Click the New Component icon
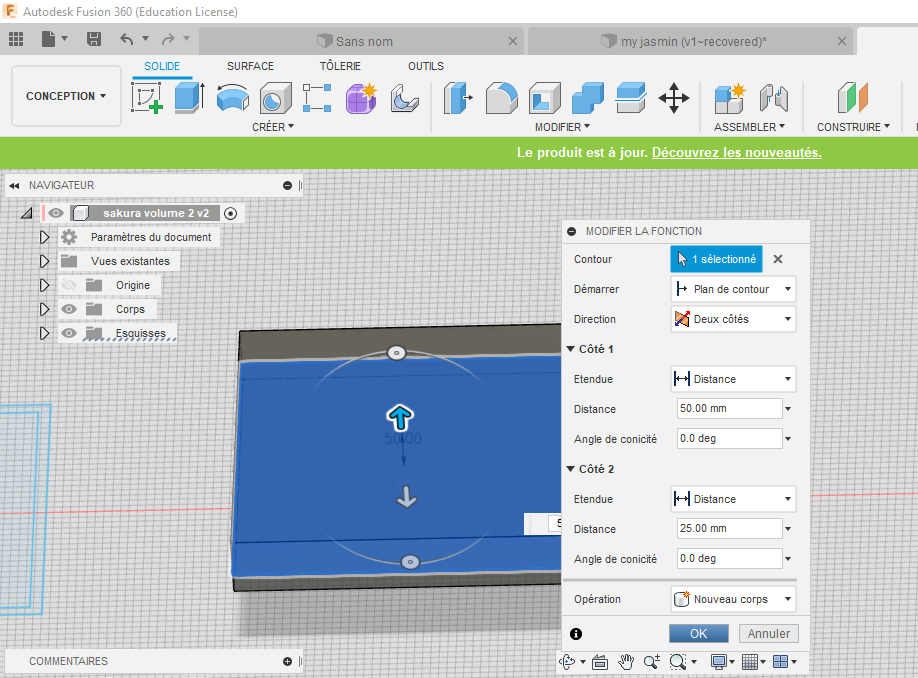This screenshot has height=678, width=918. click(730, 98)
